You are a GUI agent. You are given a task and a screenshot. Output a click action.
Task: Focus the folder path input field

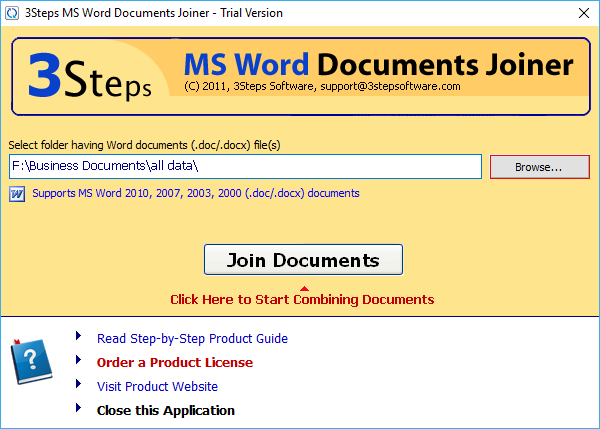(x=245, y=166)
